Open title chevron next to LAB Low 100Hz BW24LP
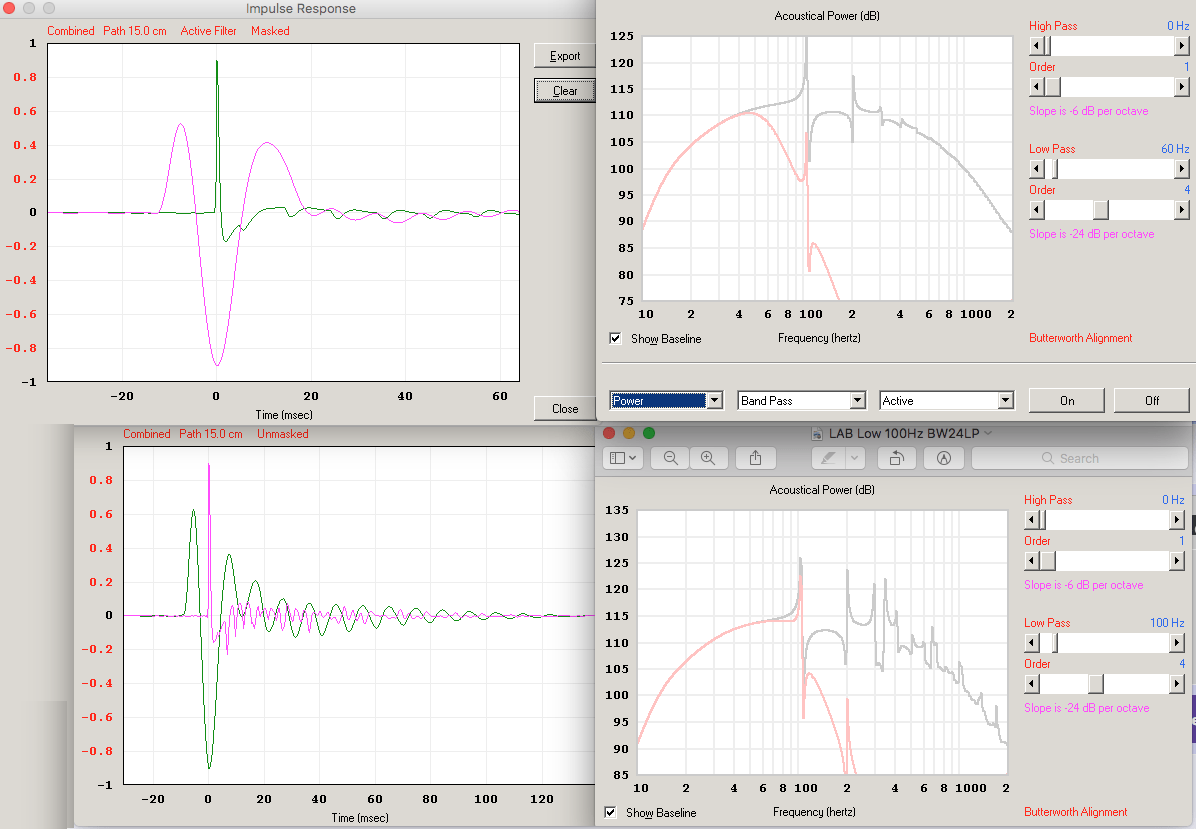The image size is (1196, 829). tap(989, 433)
